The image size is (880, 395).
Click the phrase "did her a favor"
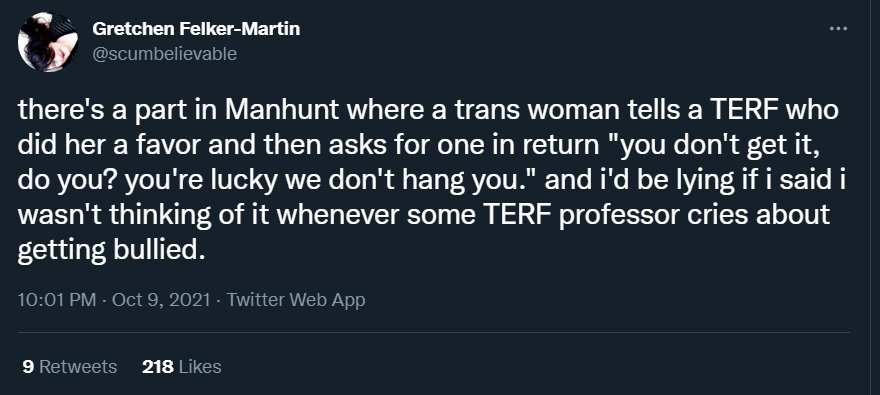pos(109,145)
